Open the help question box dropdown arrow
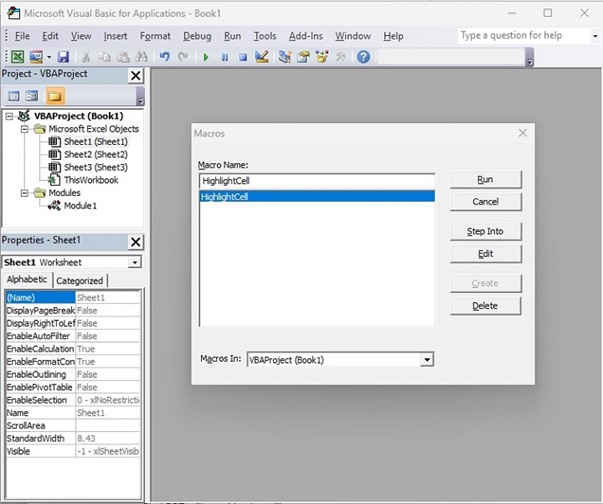The image size is (603, 504). pos(595,36)
